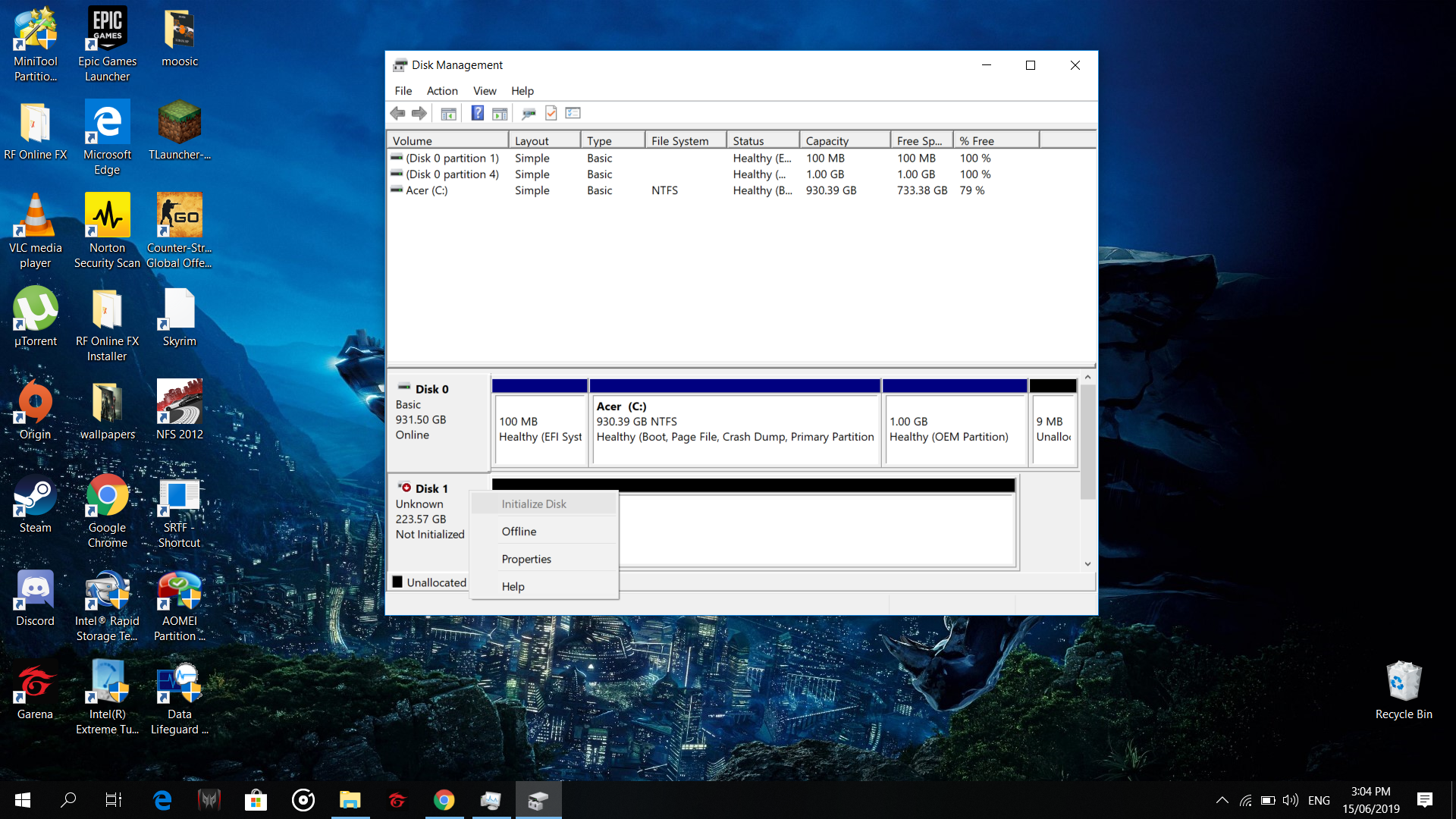Image resolution: width=1456 pixels, height=819 pixels.
Task: Click the Show/Hide Action Pane toolbar icon
Action: (x=500, y=114)
